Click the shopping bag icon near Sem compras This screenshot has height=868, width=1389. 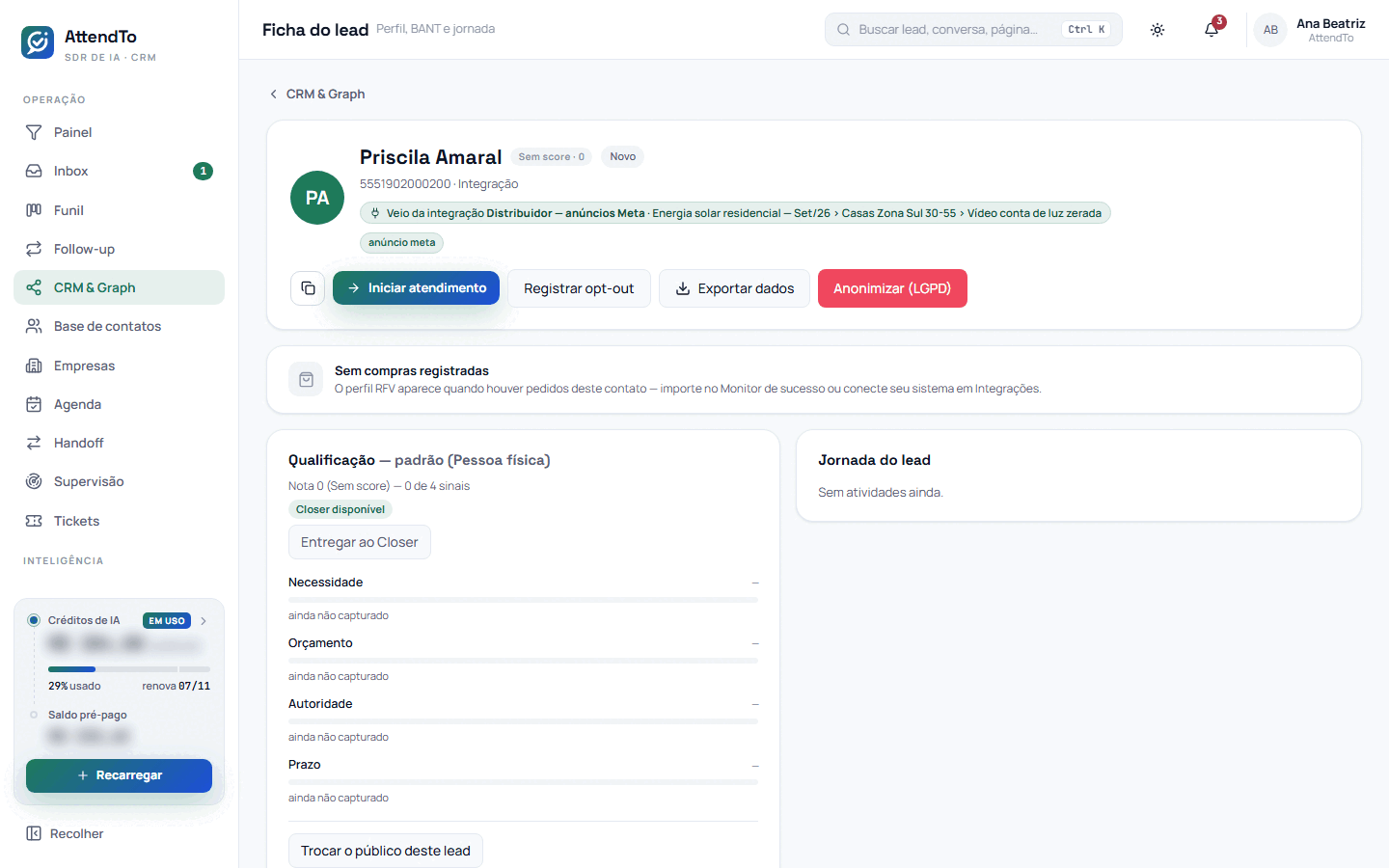pos(306,380)
